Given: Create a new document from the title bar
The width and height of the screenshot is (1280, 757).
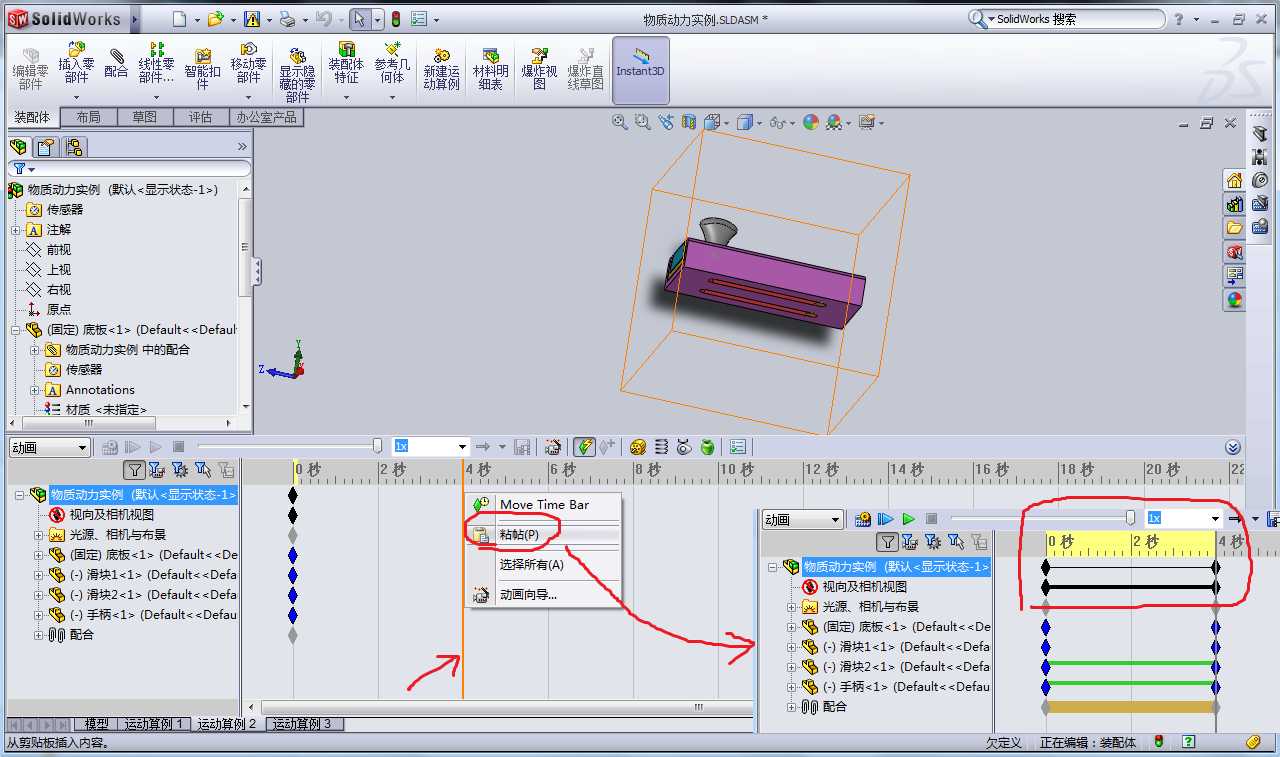Looking at the screenshot, I should [179, 19].
